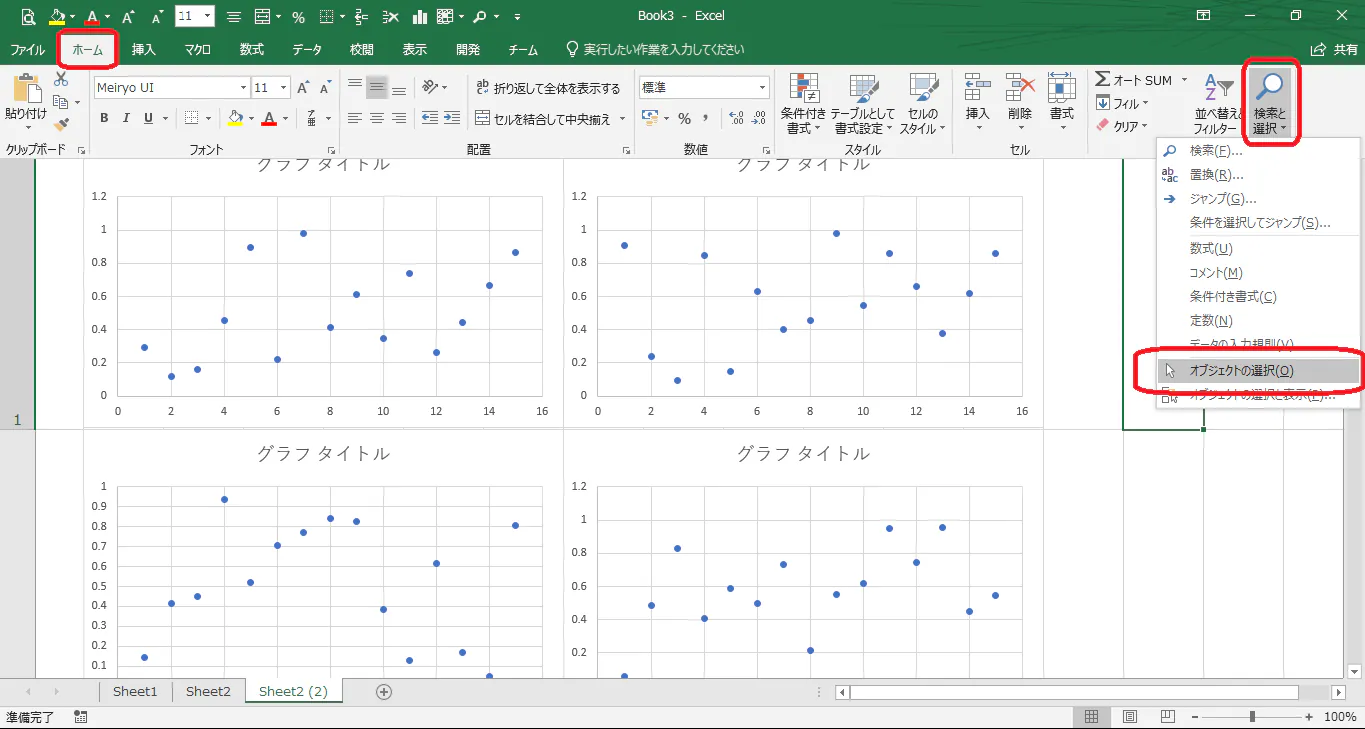This screenshot has width=1365, height=729.
Task: Expand the Font group dialog launcher
Action: (x=333, y=150)
